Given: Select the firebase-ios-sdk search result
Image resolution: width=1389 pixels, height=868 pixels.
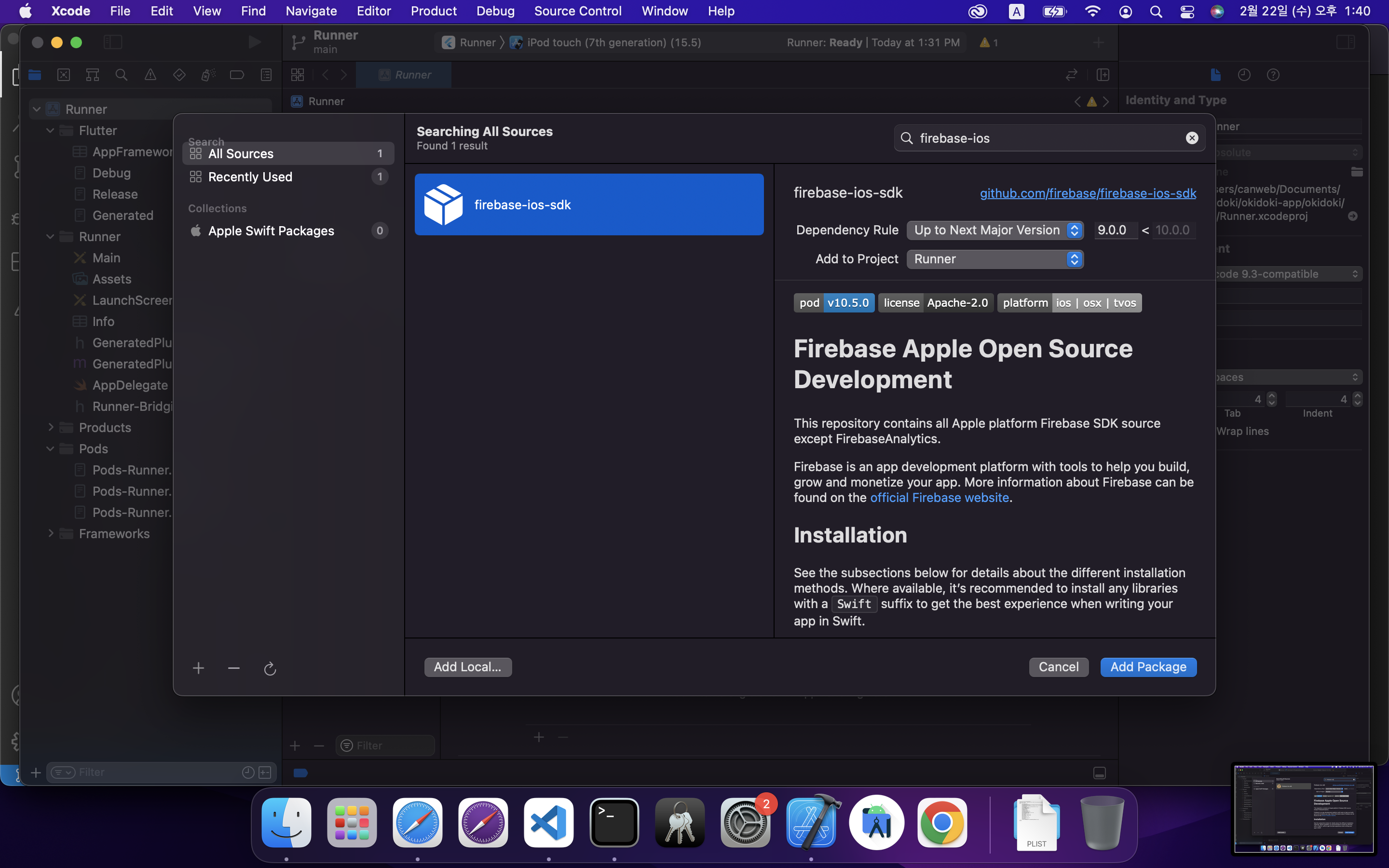Looking at the screenshot, I should pos(589,204).
